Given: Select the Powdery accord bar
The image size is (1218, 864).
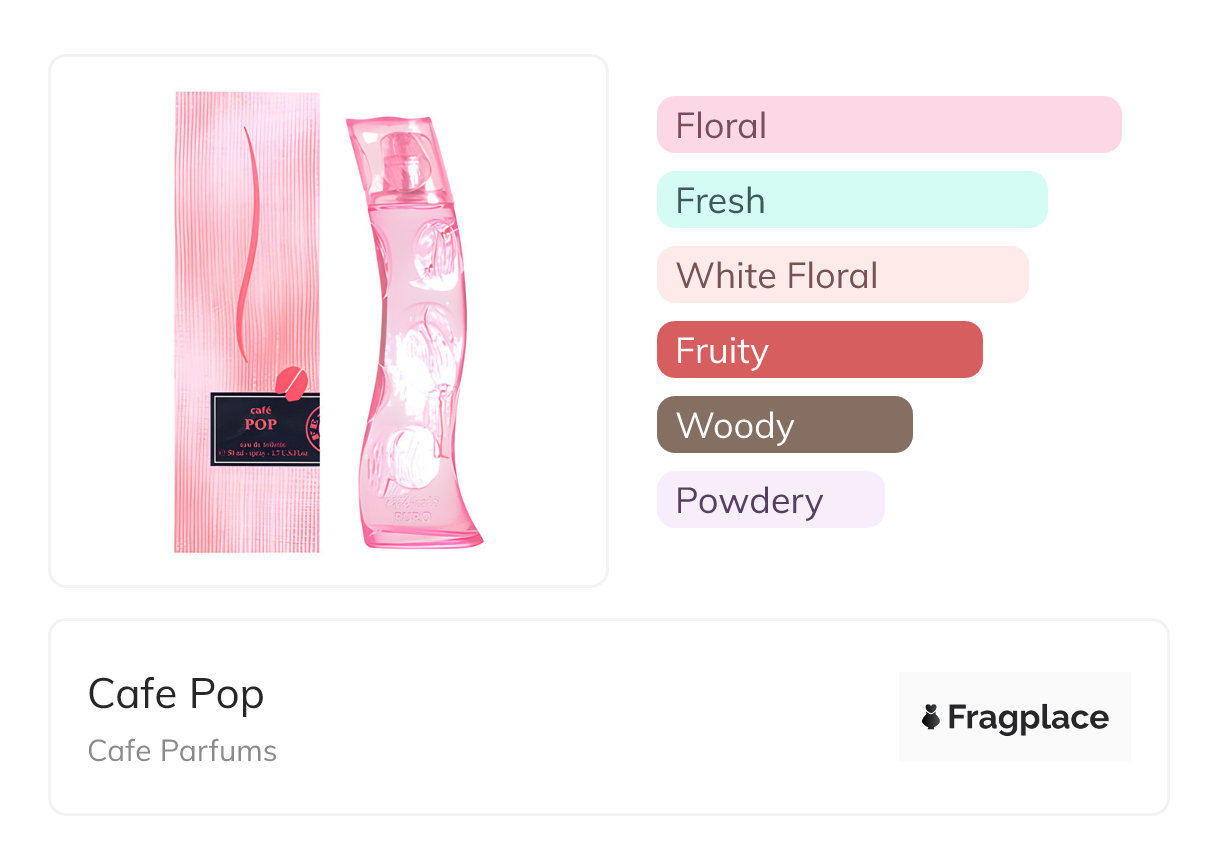Looking at the screenshot, I should [x=770, y=500].
